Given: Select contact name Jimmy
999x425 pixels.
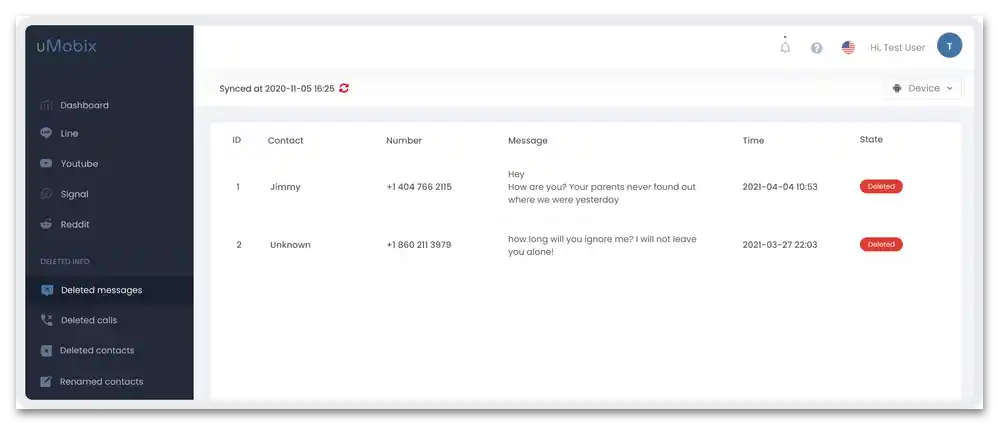Looking at the screenshot, I should 285,187.
